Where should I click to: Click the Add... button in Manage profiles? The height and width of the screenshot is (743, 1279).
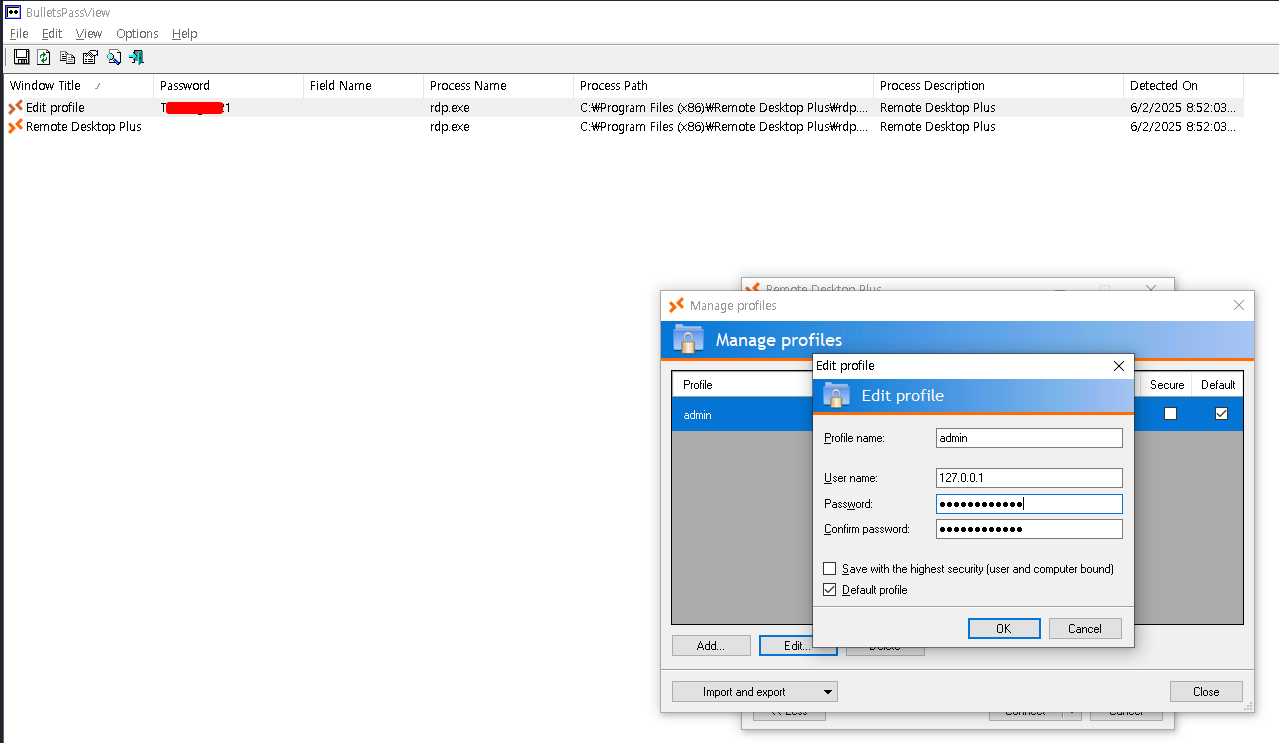pos(711,645)
